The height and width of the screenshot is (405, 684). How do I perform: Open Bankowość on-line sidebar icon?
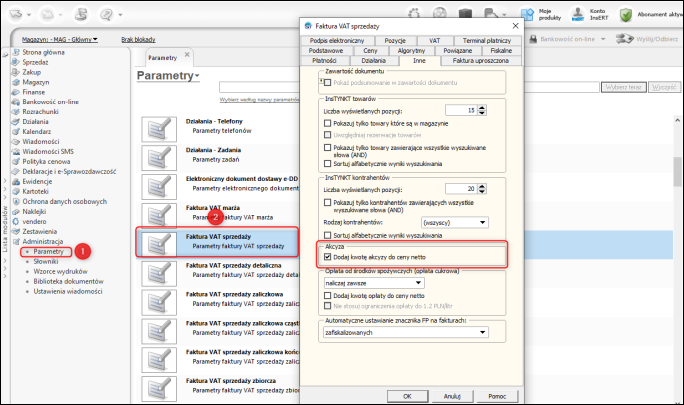pos(16,102)
